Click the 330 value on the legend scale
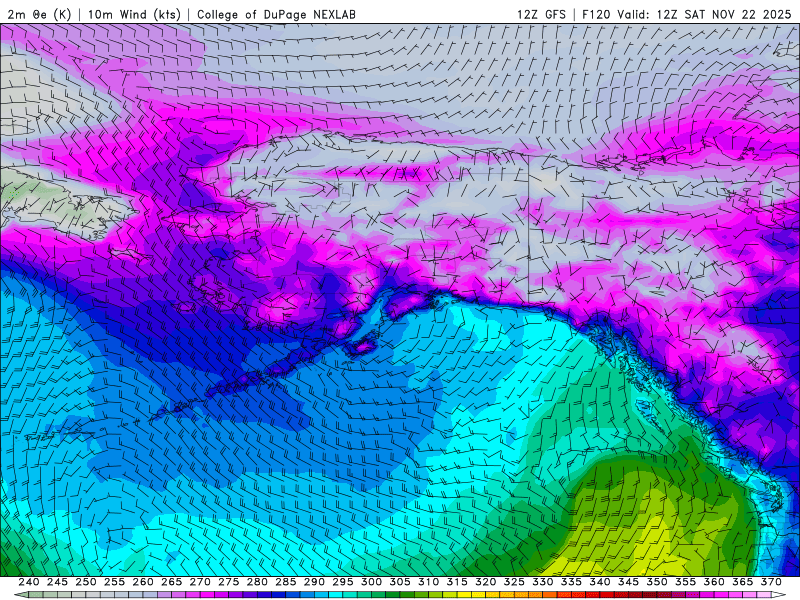This screenshot has height=600, width=800. (543, 582)
